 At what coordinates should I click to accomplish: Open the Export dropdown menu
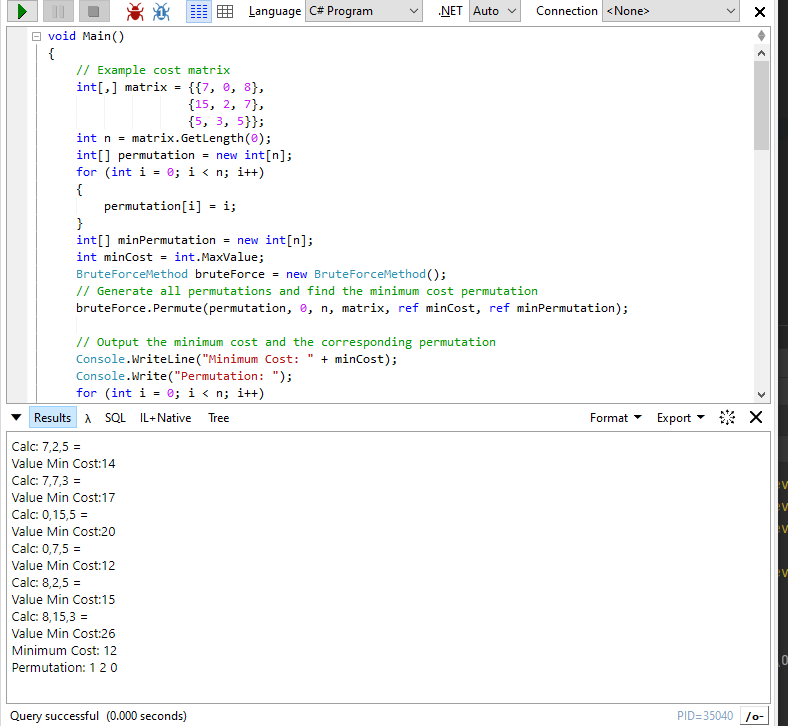680,418
